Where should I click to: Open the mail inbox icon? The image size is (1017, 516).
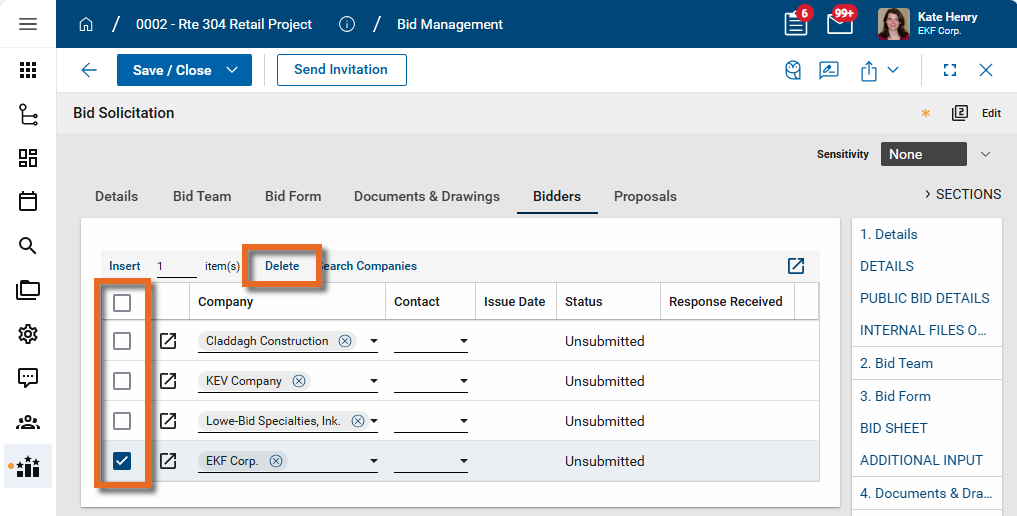click(840, 24)
